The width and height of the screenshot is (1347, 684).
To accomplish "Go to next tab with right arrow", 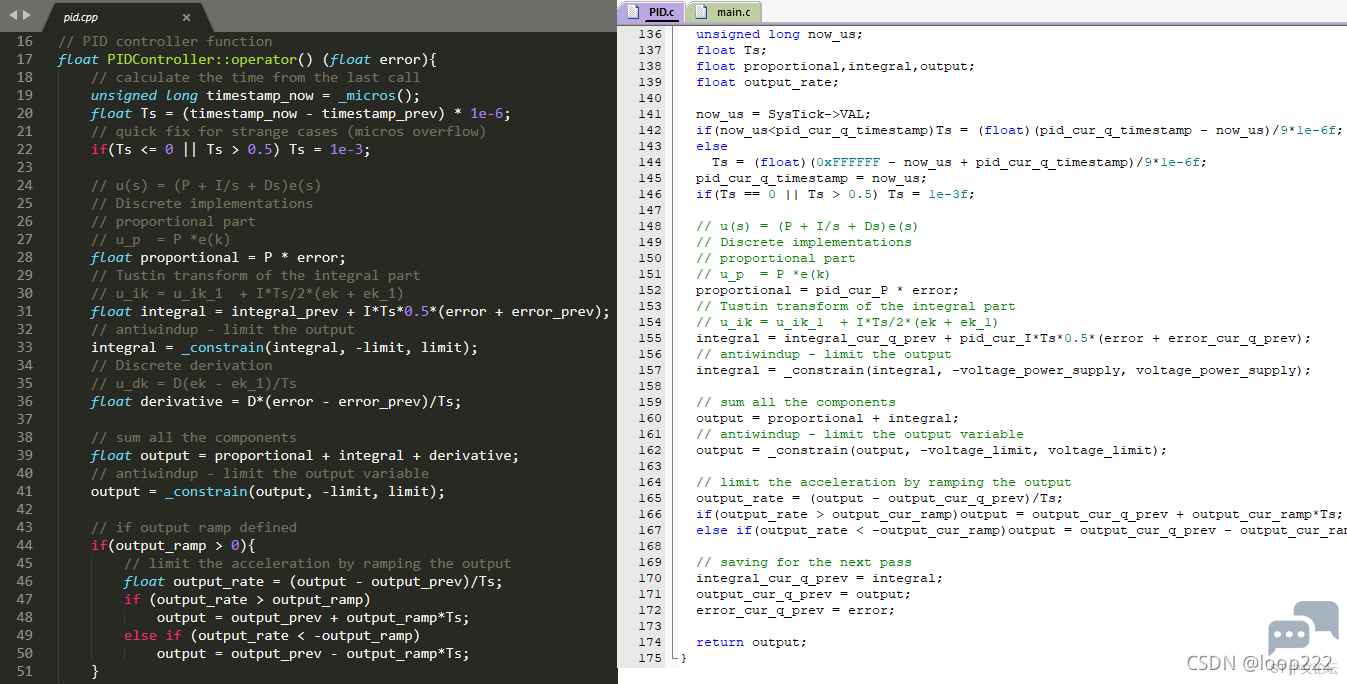I will (27, 16).
